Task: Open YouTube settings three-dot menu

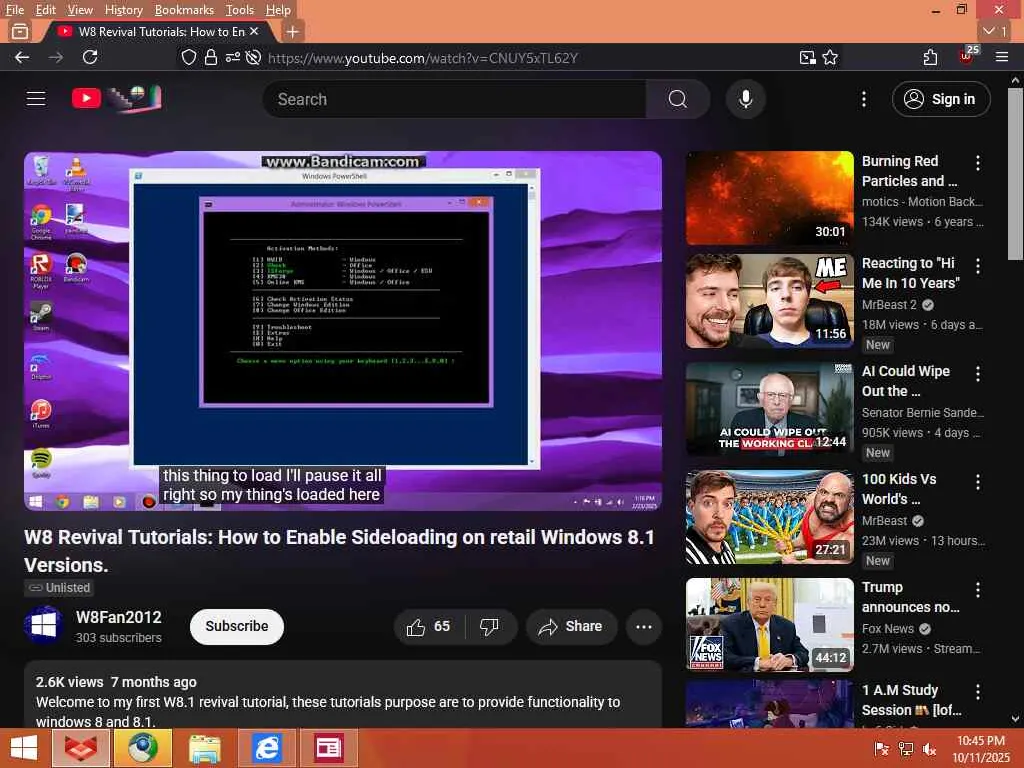Action: point(864,99)
